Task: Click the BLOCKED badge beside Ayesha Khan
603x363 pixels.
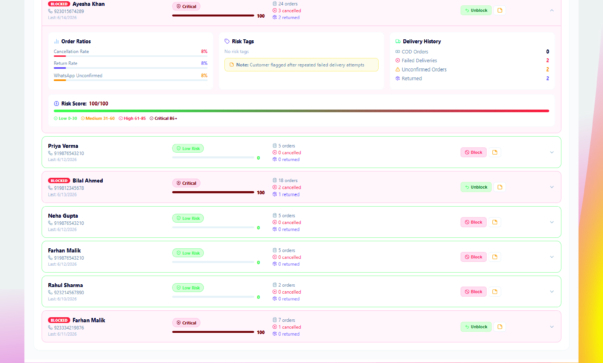Action: pyautogui.click(x=59, y=4)
